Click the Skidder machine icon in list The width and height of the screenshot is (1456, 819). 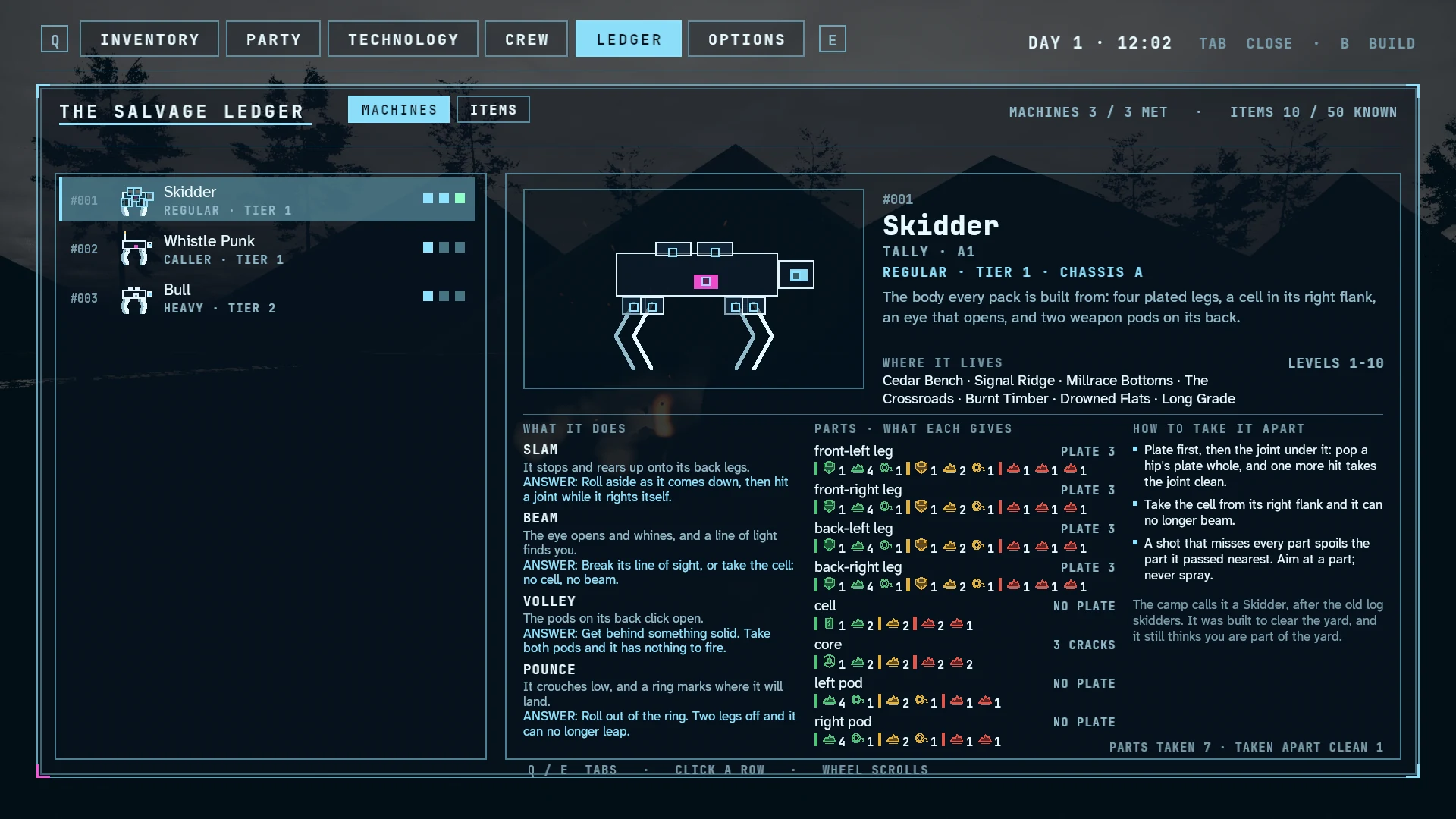136,201
